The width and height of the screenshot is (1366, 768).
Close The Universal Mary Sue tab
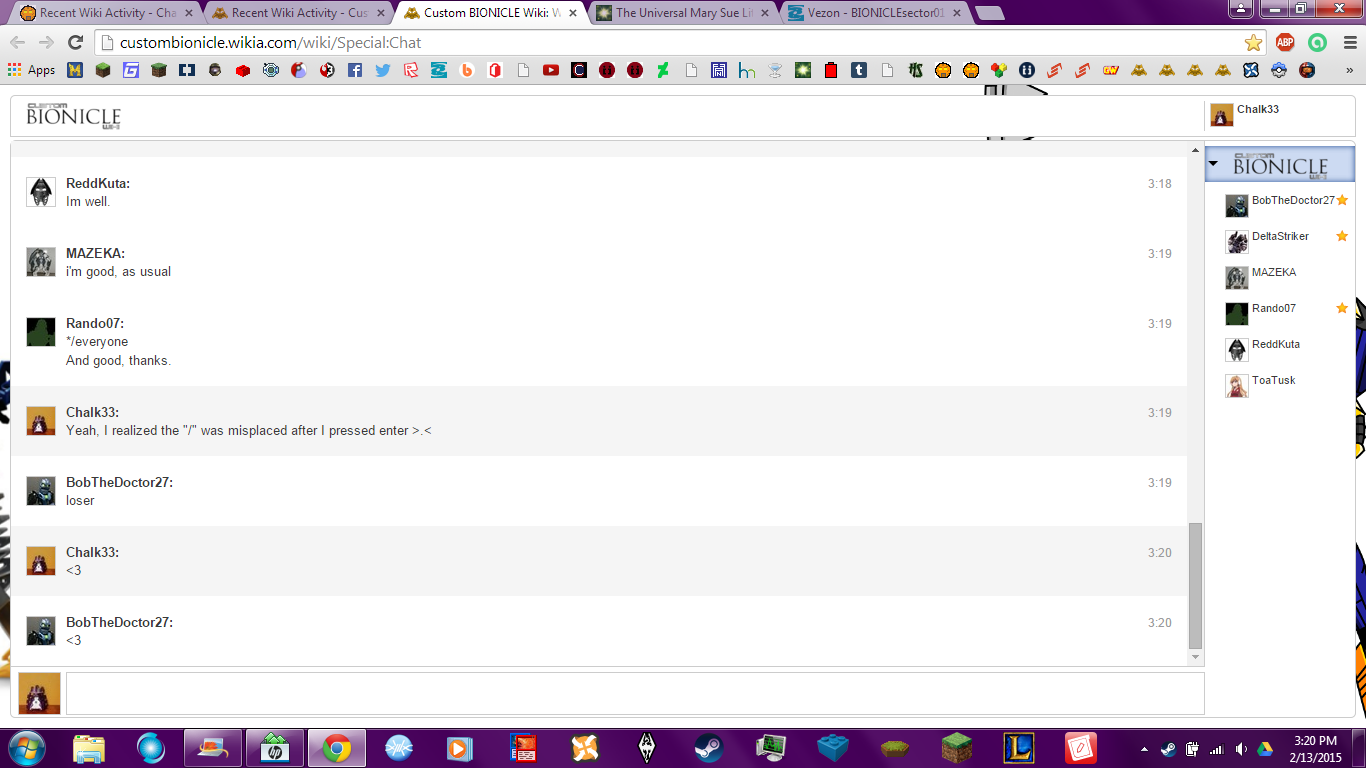(x=763, y=13)
